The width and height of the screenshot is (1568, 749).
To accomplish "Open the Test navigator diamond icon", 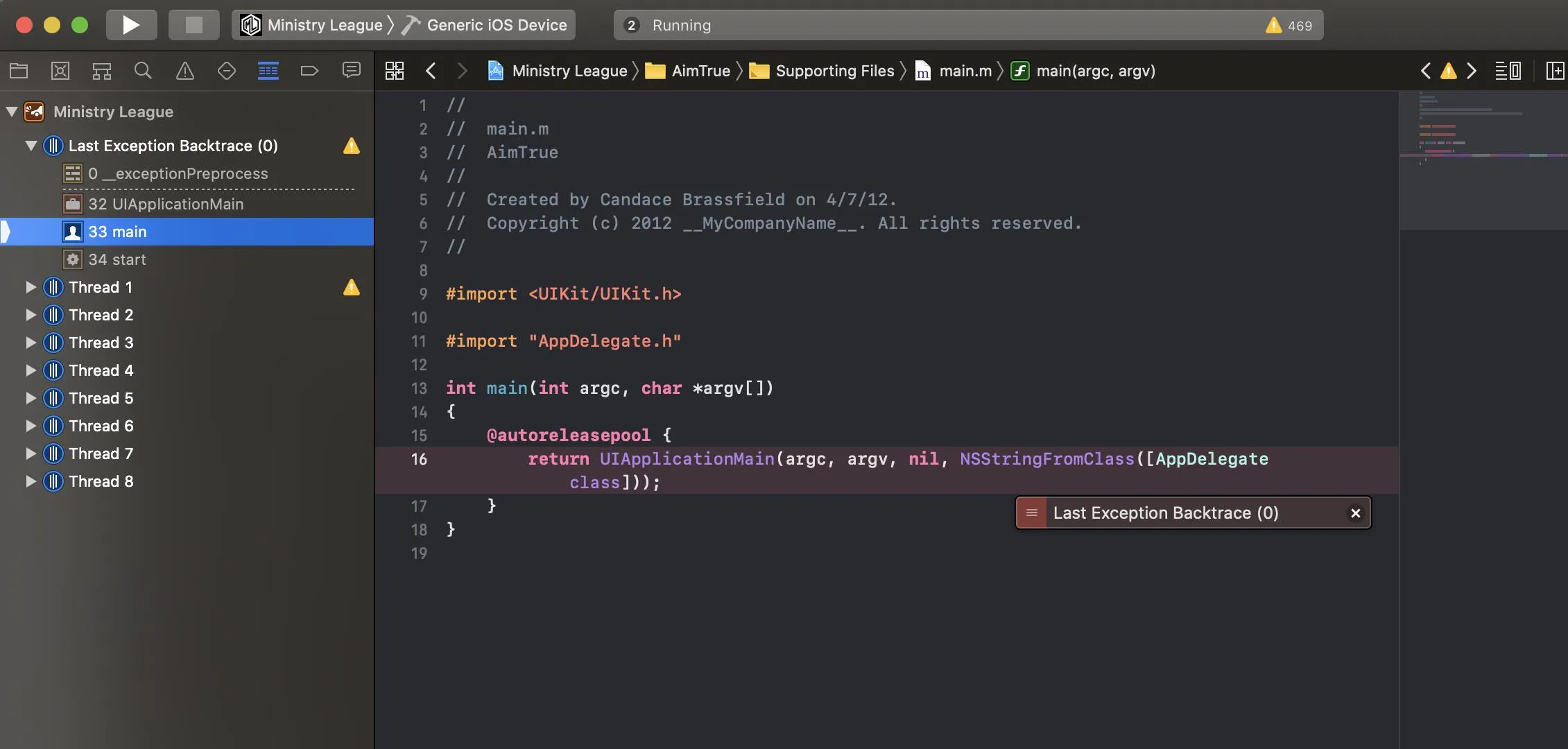I will 227,71.
